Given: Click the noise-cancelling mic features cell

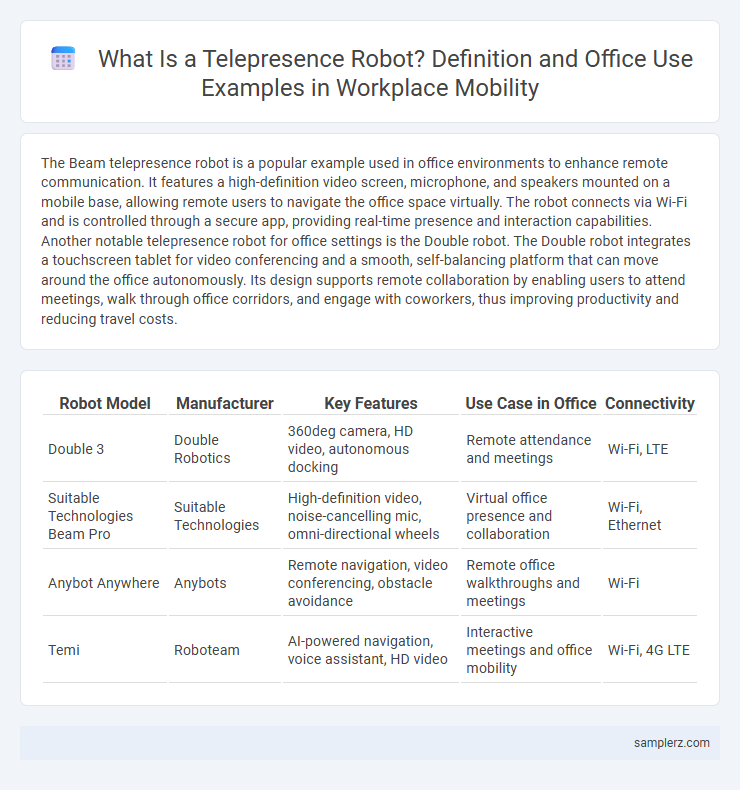Looking at the screenshot, I should pyautogui.click(x=371, y=515).
